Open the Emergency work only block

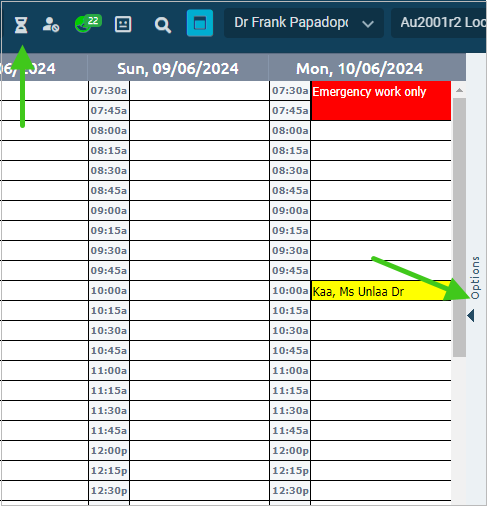point(381,100)
